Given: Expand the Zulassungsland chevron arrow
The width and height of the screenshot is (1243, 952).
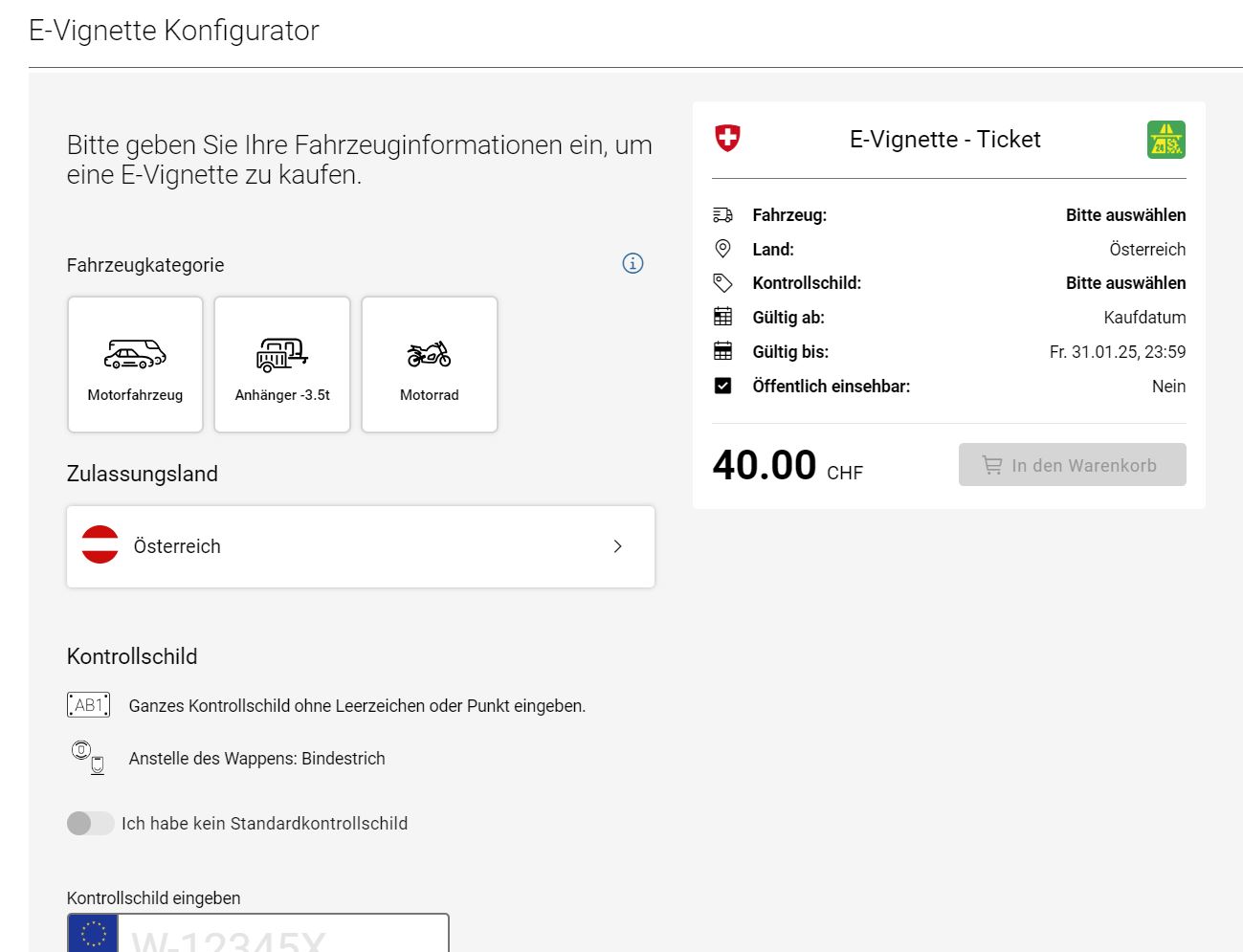Looking at the screenshot, I should click(617, 546).
